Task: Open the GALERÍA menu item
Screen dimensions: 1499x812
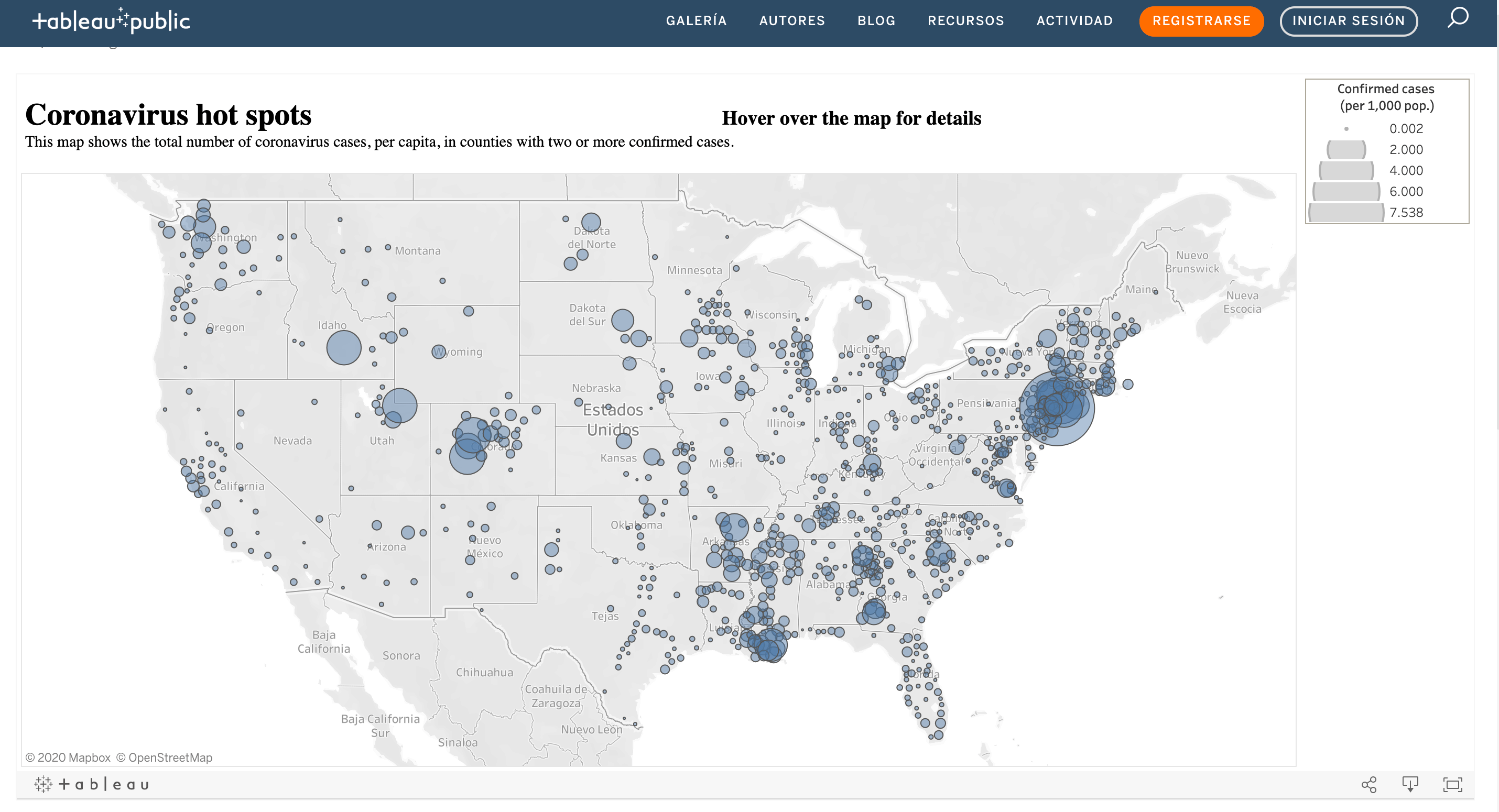Action: (x=697, y=21)
